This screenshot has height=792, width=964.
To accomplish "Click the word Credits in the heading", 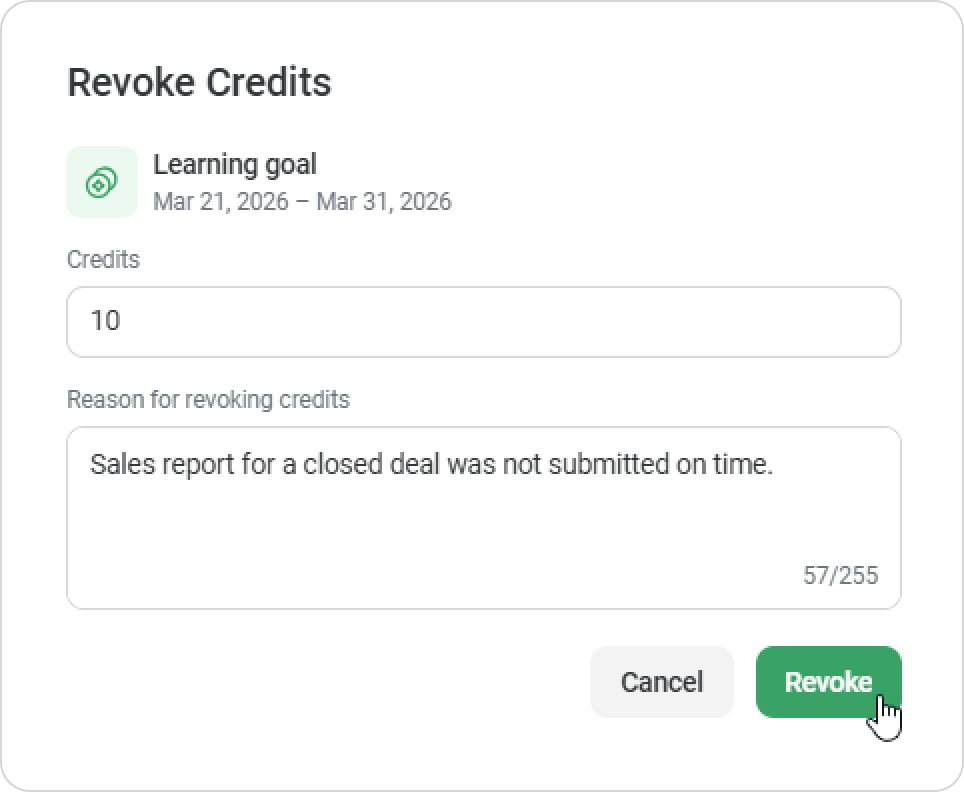I will pyautogui.click(x=268, y=82).
